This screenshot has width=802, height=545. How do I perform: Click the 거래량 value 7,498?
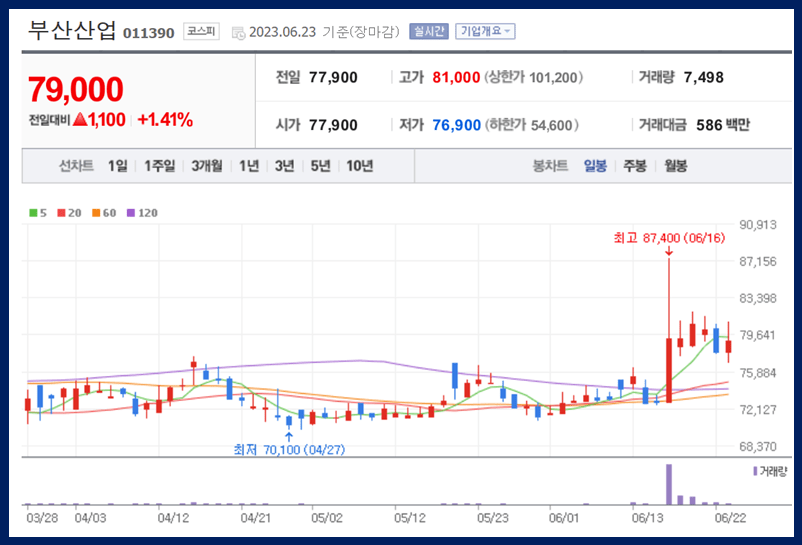point(704,77)
